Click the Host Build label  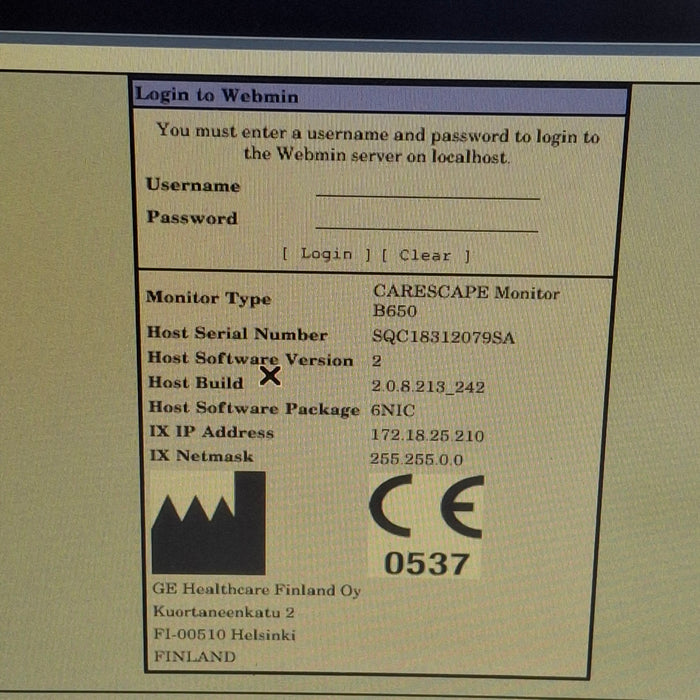(196, 383)
